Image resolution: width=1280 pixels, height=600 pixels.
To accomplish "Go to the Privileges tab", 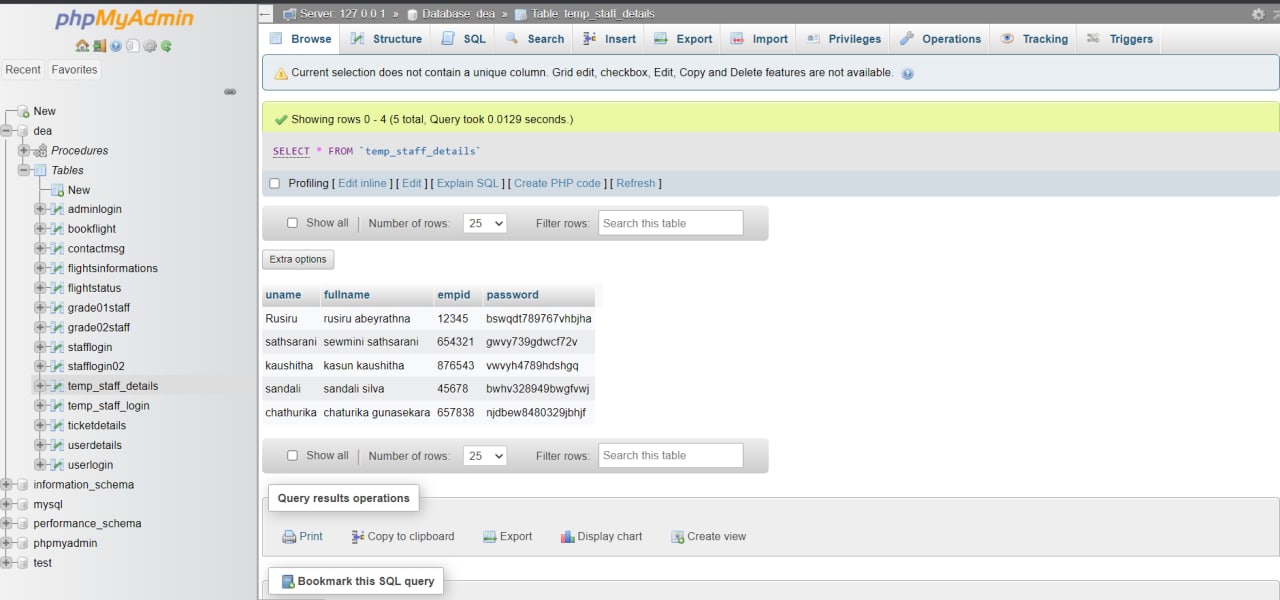I will 844,39.
